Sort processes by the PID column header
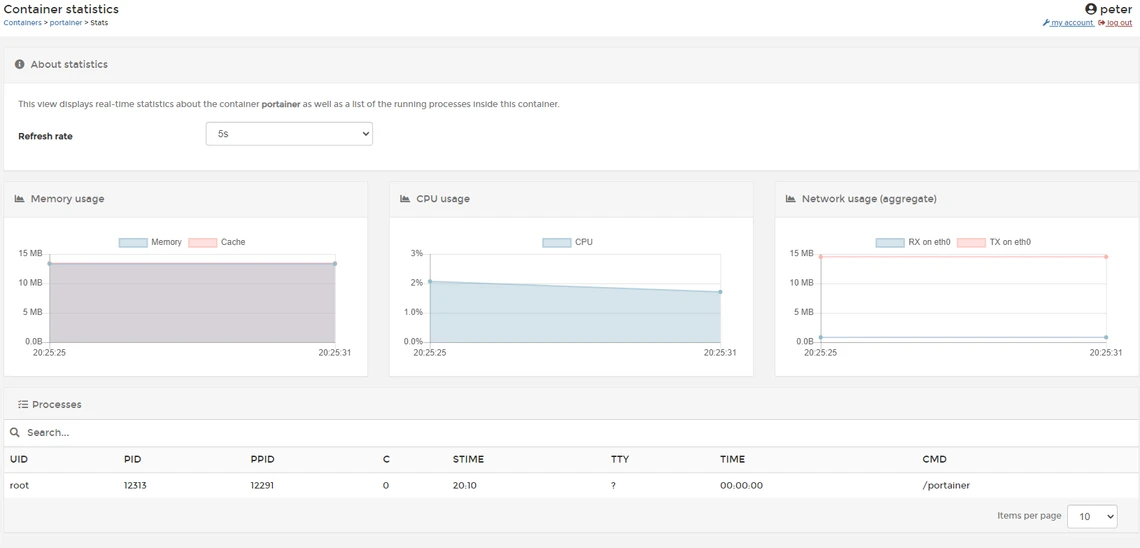 (132, 459)
